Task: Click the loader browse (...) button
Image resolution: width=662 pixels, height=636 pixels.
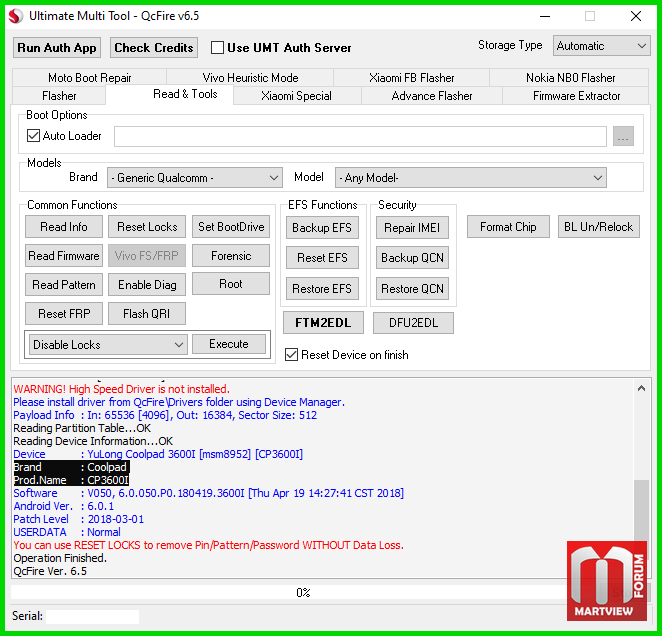Action: (623, 136)
